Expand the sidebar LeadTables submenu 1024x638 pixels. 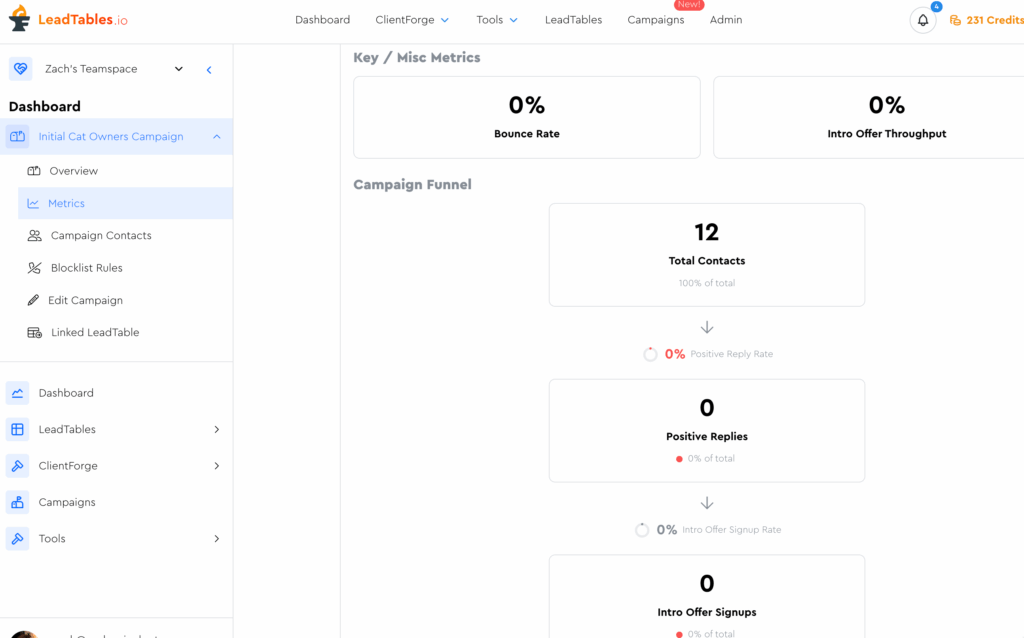[216, 430]
